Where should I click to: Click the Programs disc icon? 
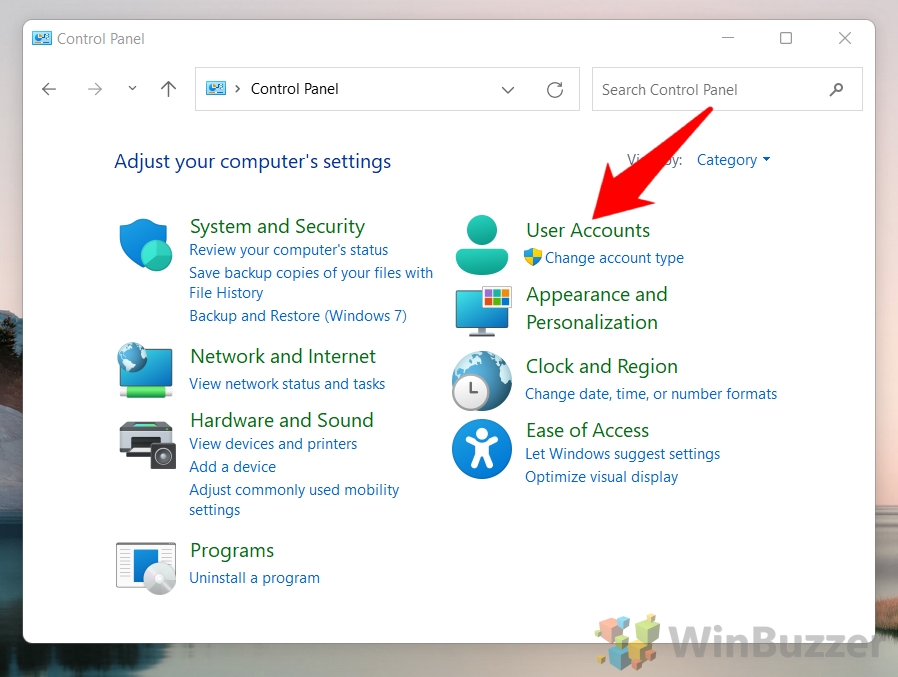coord(146,568)
